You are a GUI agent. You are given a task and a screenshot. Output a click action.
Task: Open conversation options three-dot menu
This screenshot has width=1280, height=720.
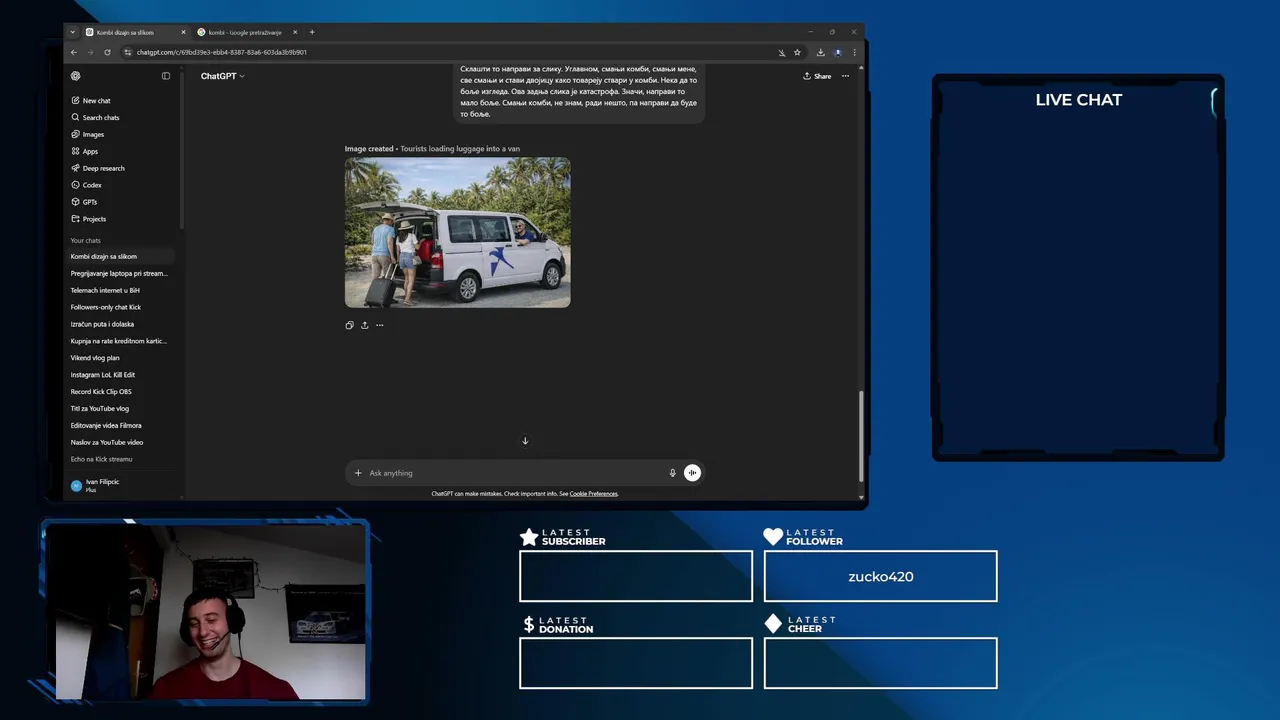845,76
